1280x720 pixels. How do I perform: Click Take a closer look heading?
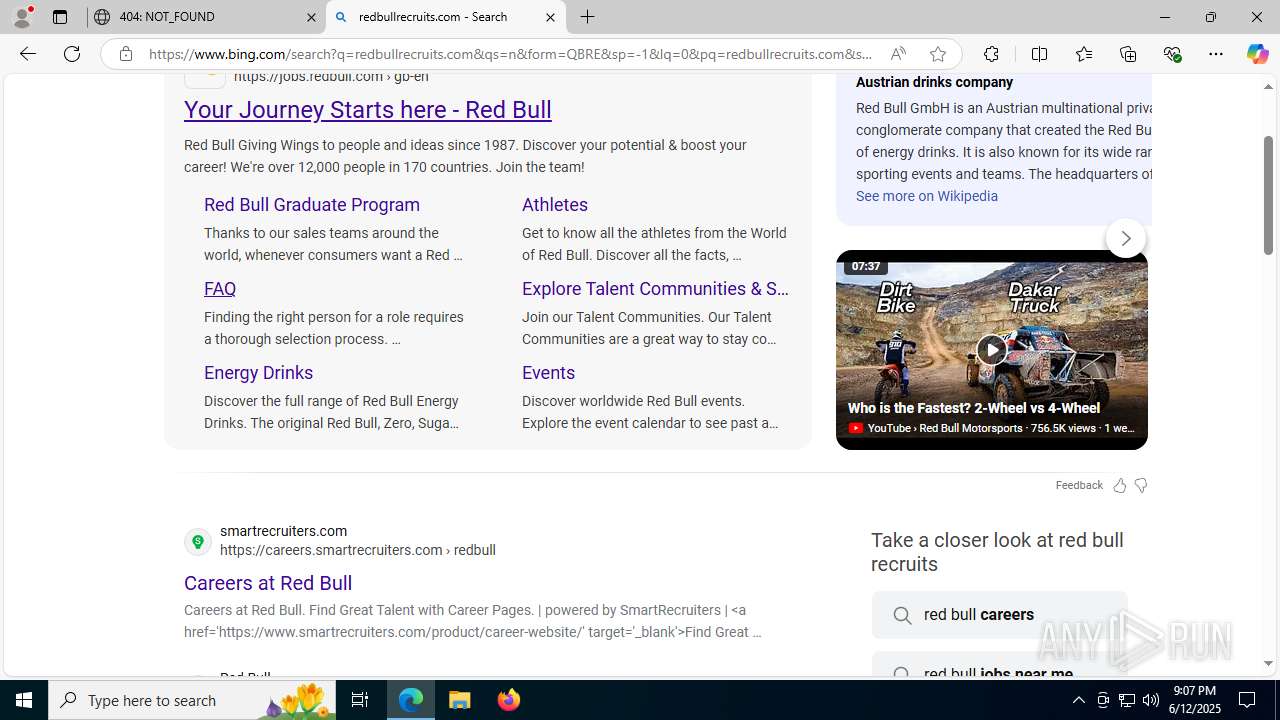[997, 552]
